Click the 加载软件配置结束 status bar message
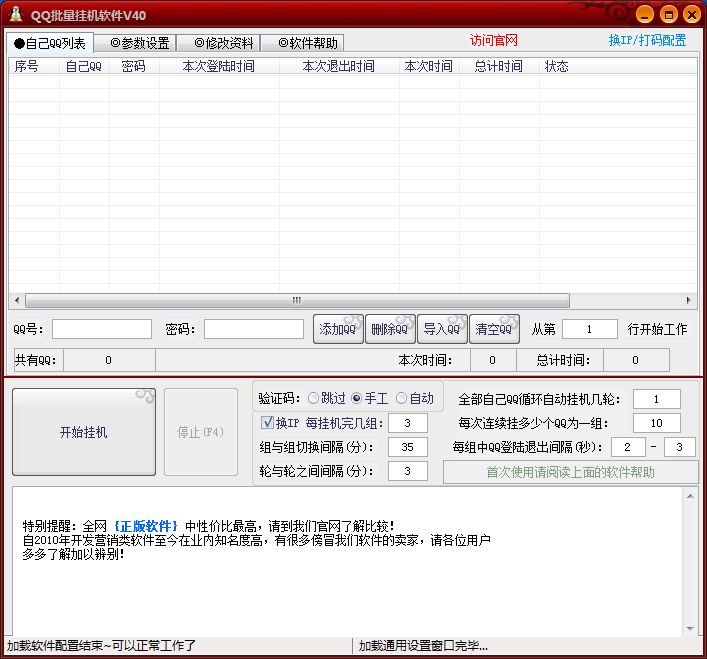707x659 pixels. pyautogui.click(x=101, y=645)
